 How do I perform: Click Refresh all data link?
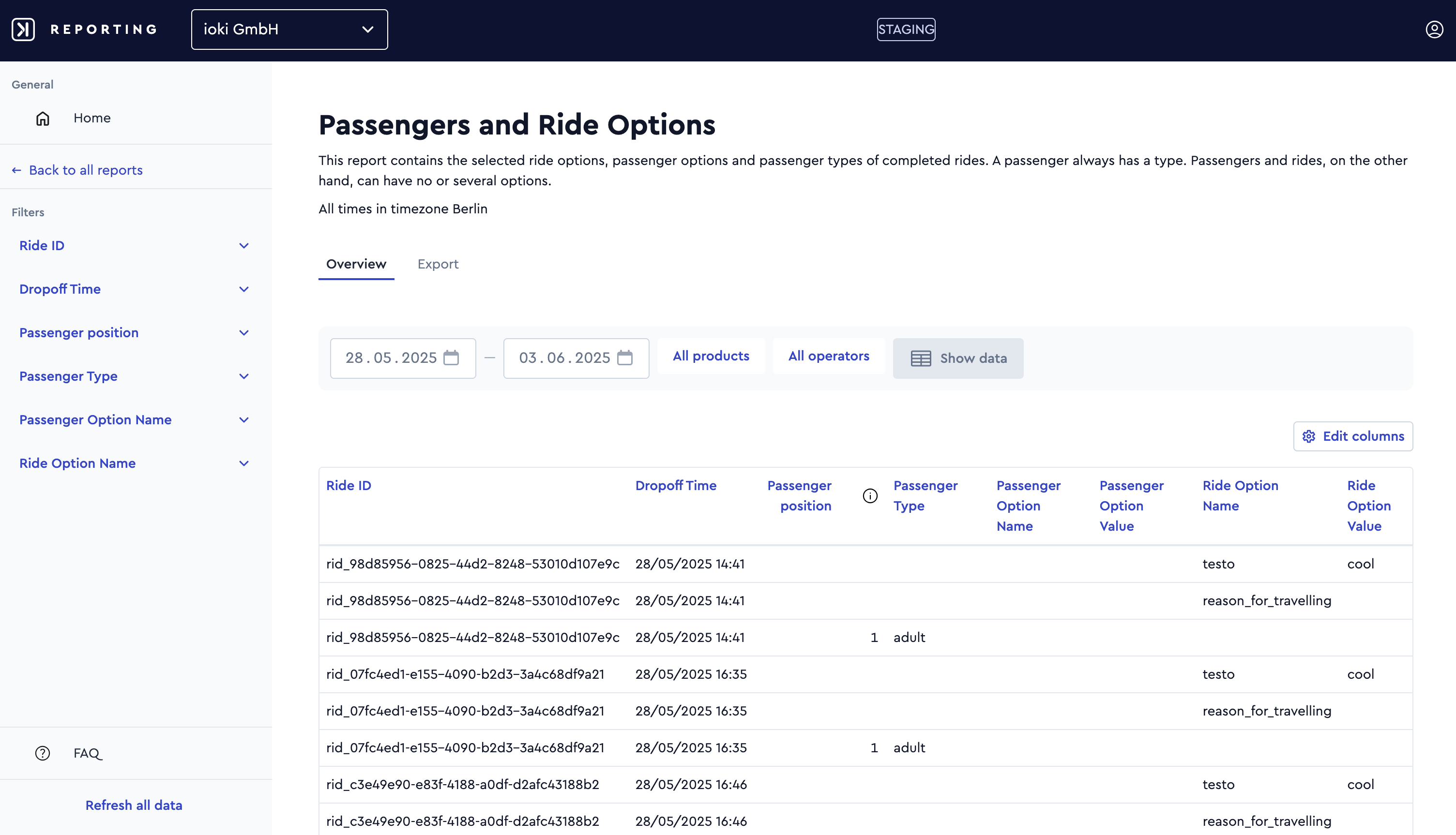(x=134, y=805)
